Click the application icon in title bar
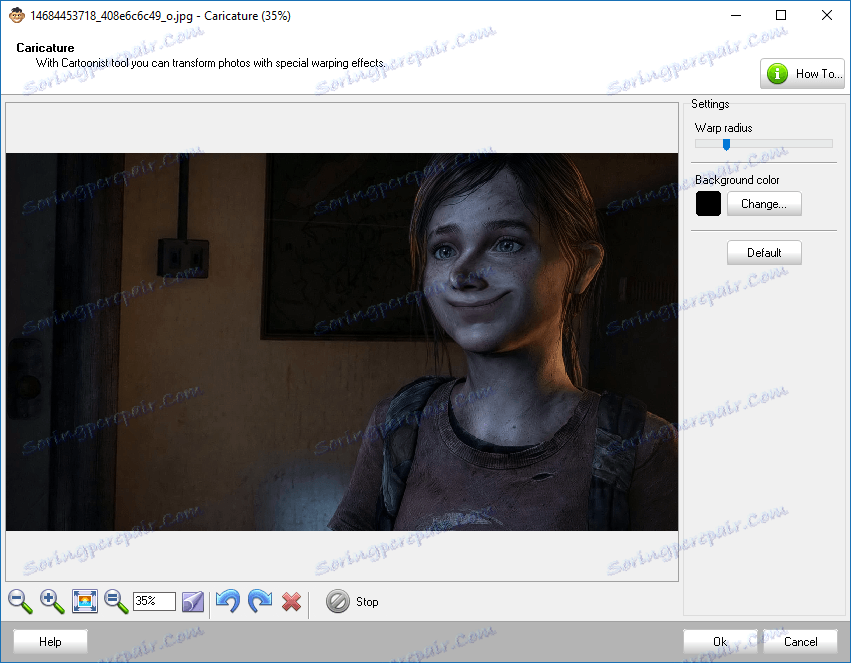 16,15
